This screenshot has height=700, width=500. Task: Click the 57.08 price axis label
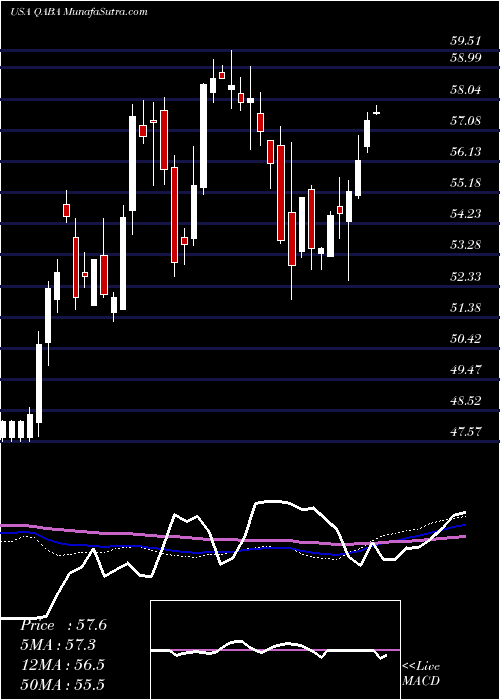466,121
